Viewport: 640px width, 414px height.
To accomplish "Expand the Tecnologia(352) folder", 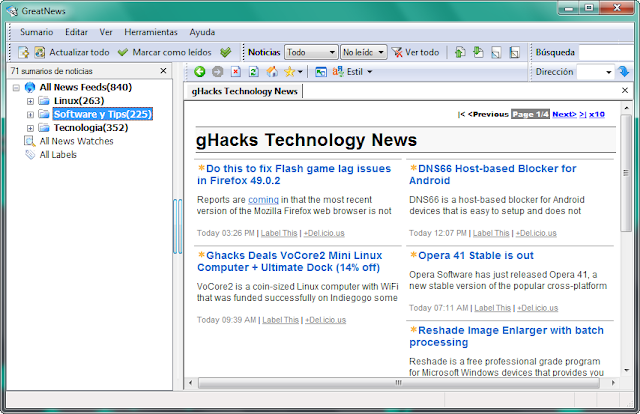I will click(30, 128).
